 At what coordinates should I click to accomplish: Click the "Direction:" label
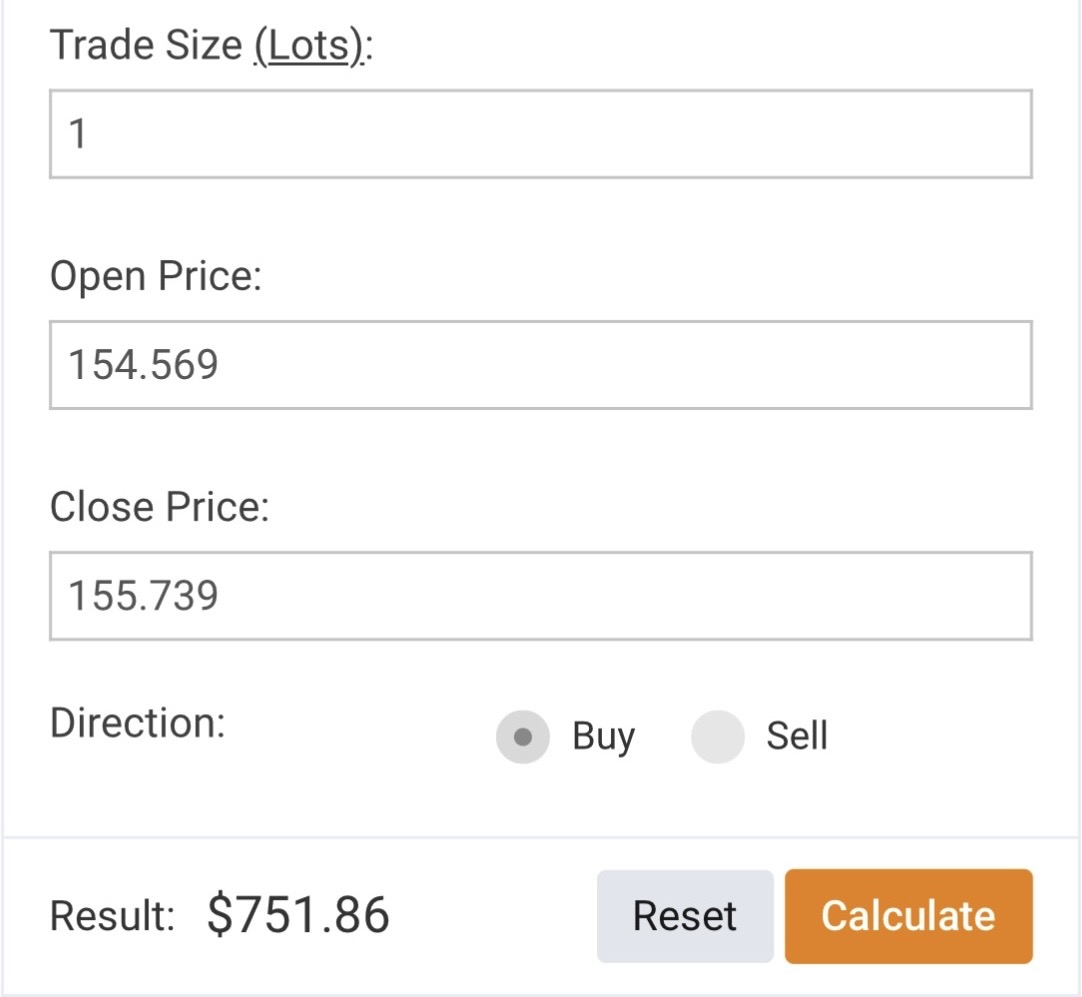click(138, 723)
